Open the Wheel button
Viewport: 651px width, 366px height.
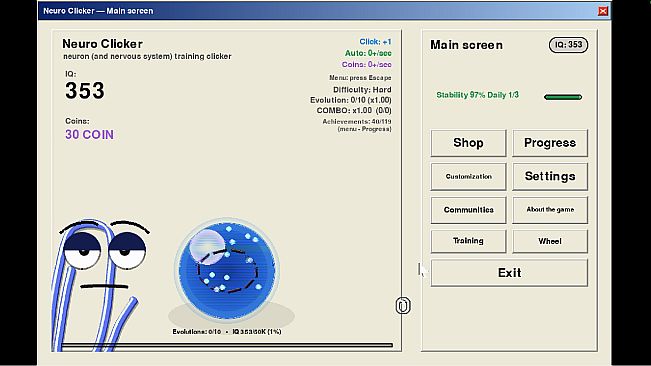tap(550, 241)
